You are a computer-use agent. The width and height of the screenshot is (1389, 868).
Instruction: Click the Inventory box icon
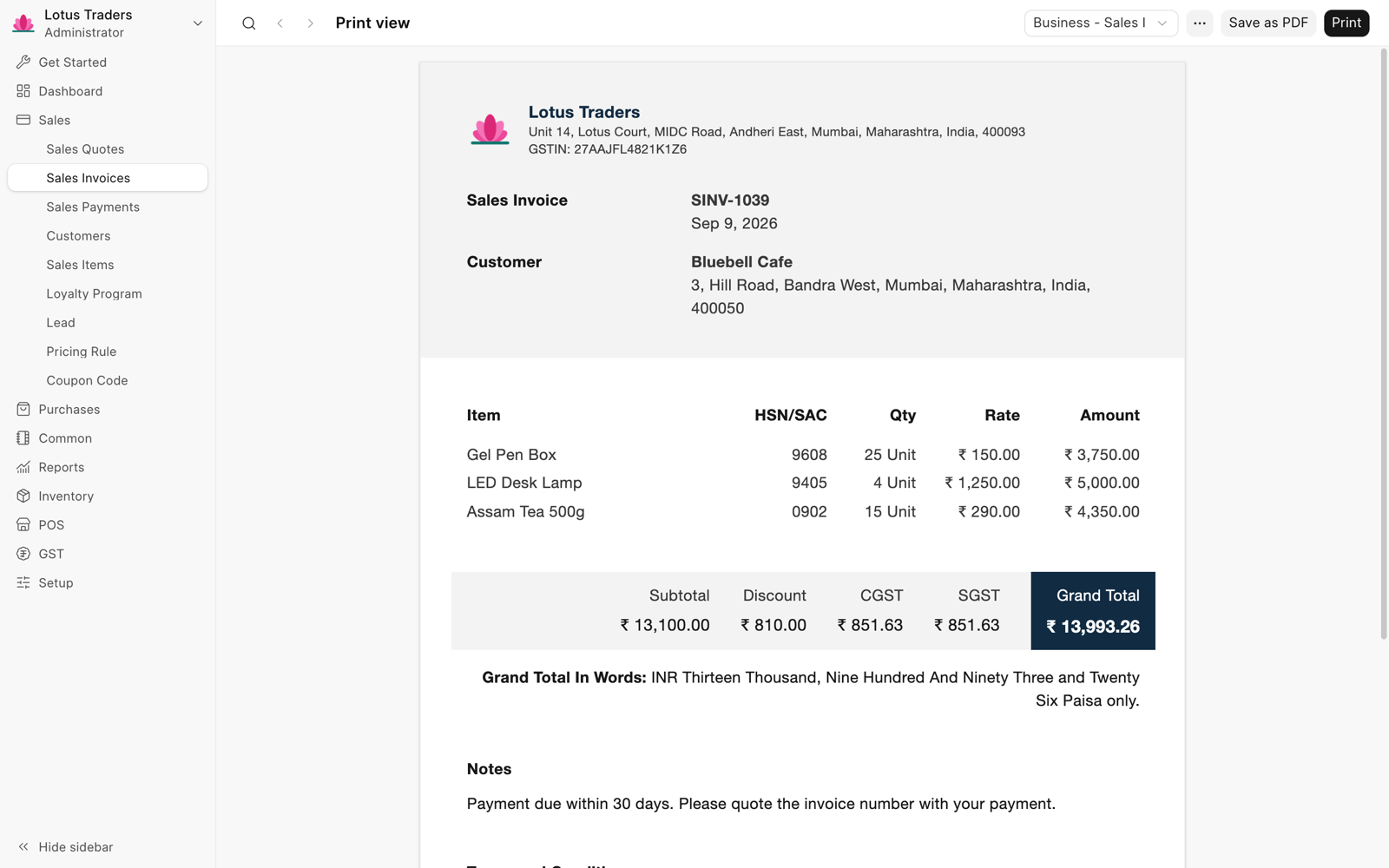coord(23,496)
